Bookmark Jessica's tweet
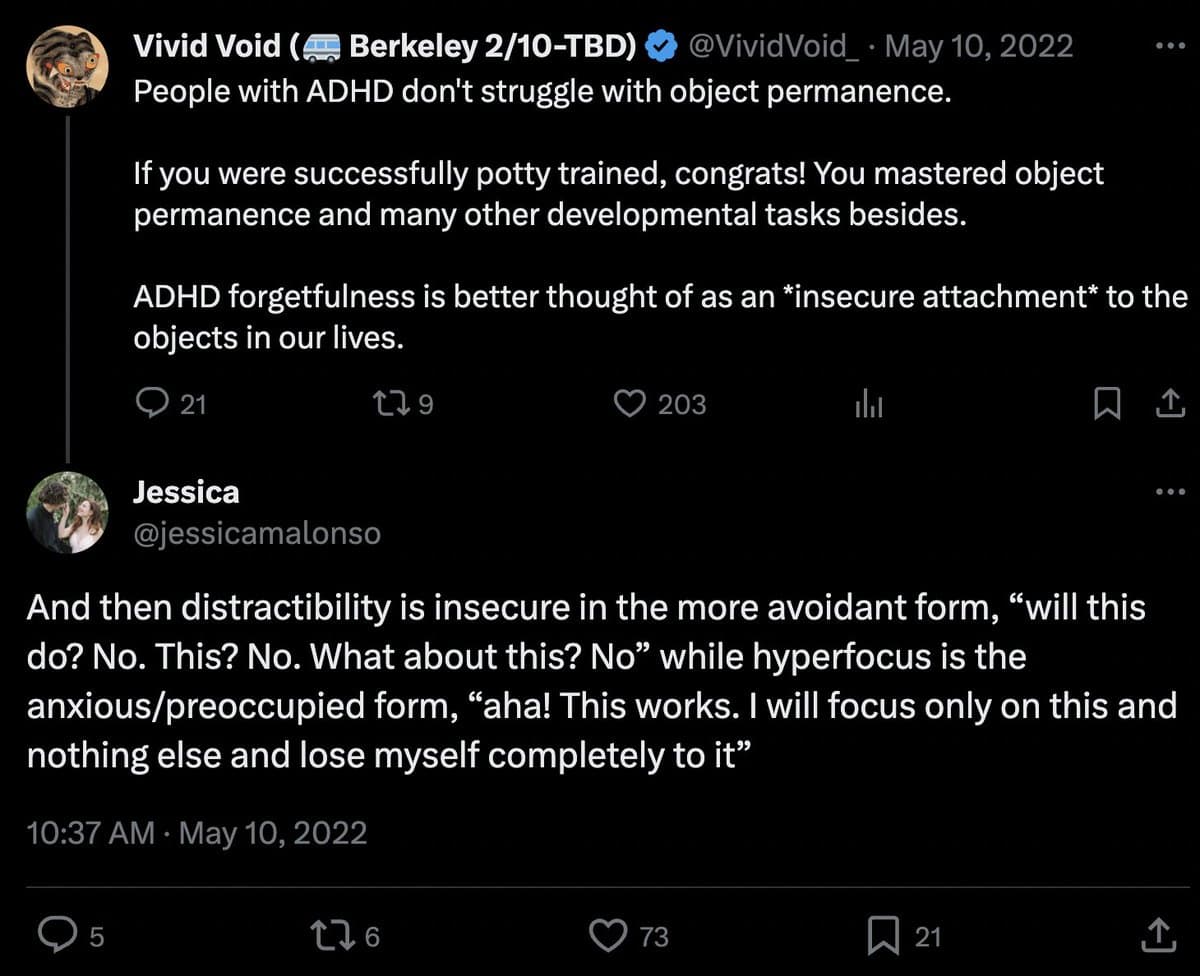1200x976 pixels. pos(882,936)
